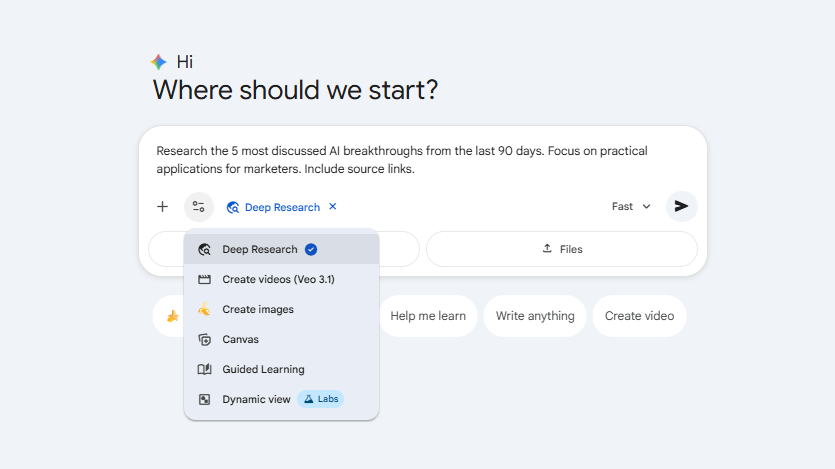Click the plus add-attachment icon
This screenshot has height=469, width=835.
[162, 207]
